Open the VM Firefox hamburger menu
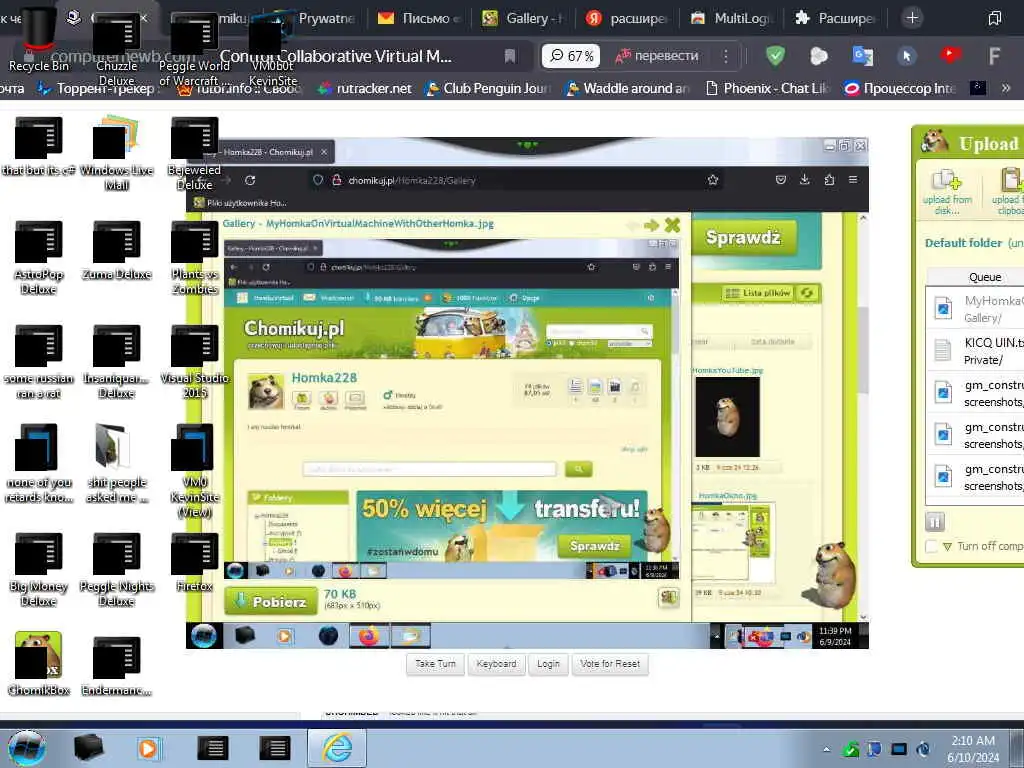 (853, 180)
